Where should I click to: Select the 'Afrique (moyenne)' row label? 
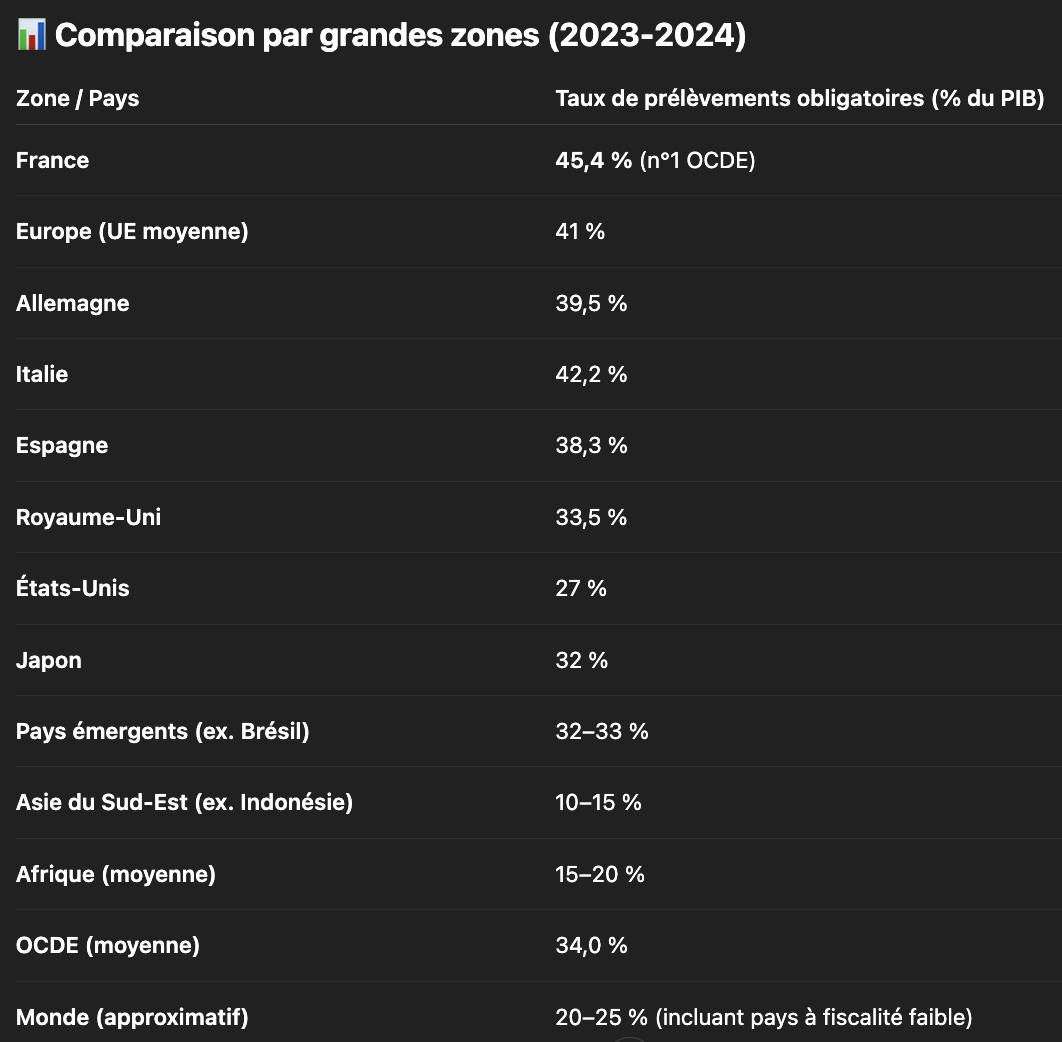[116, 875]
